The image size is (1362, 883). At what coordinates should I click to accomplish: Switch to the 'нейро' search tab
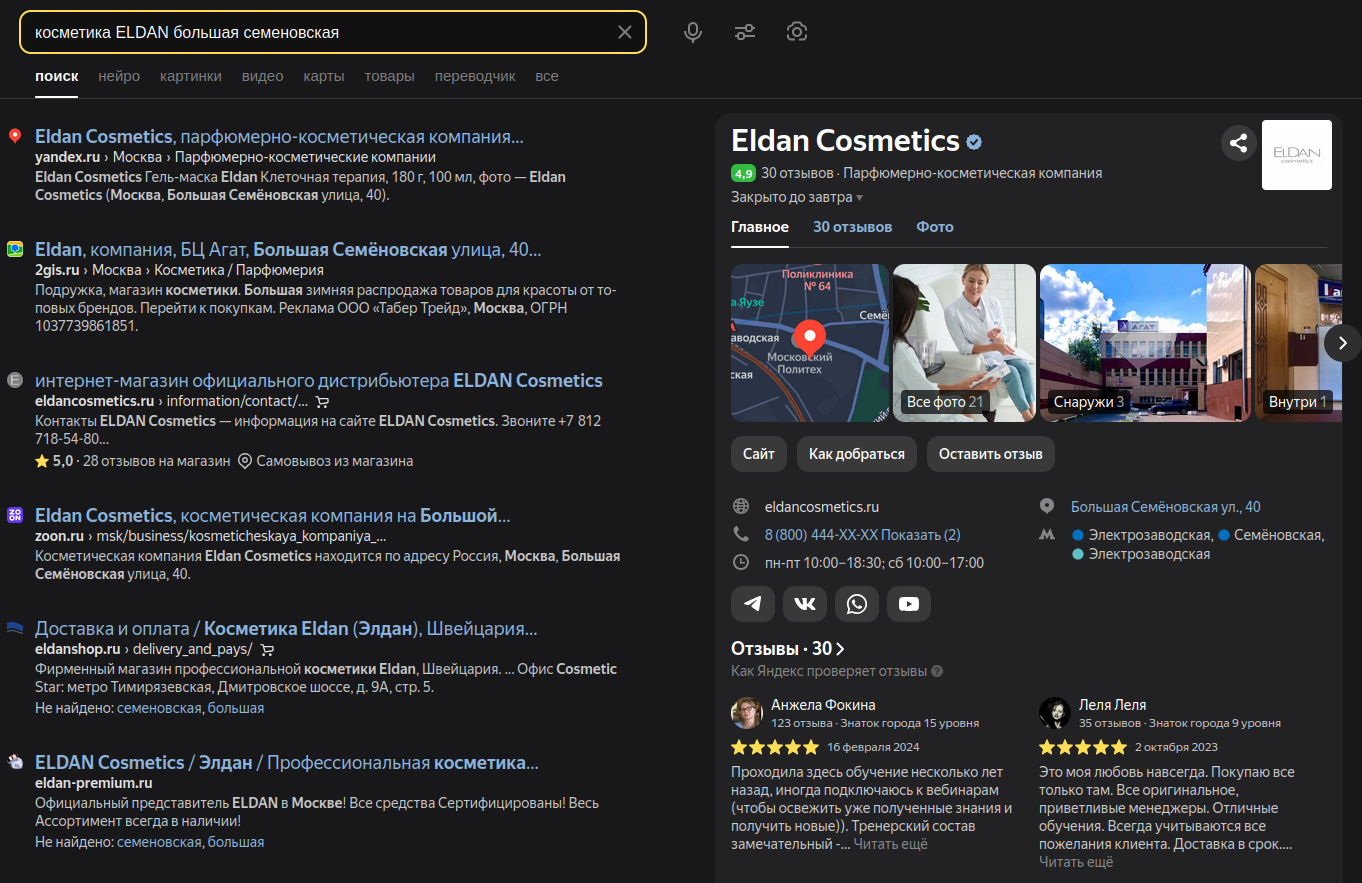(119, 76)
